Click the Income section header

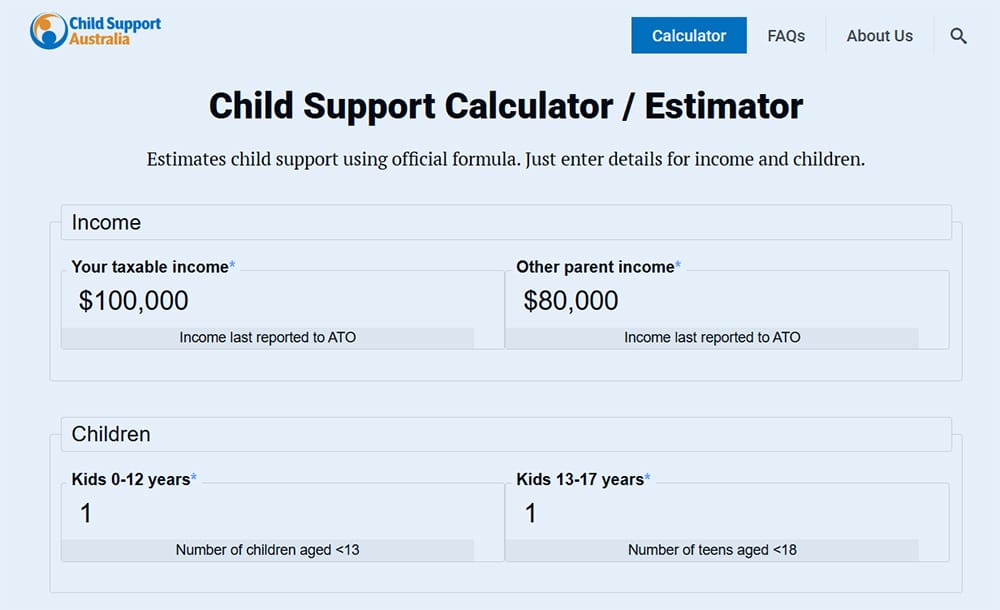tap(106, 222)
